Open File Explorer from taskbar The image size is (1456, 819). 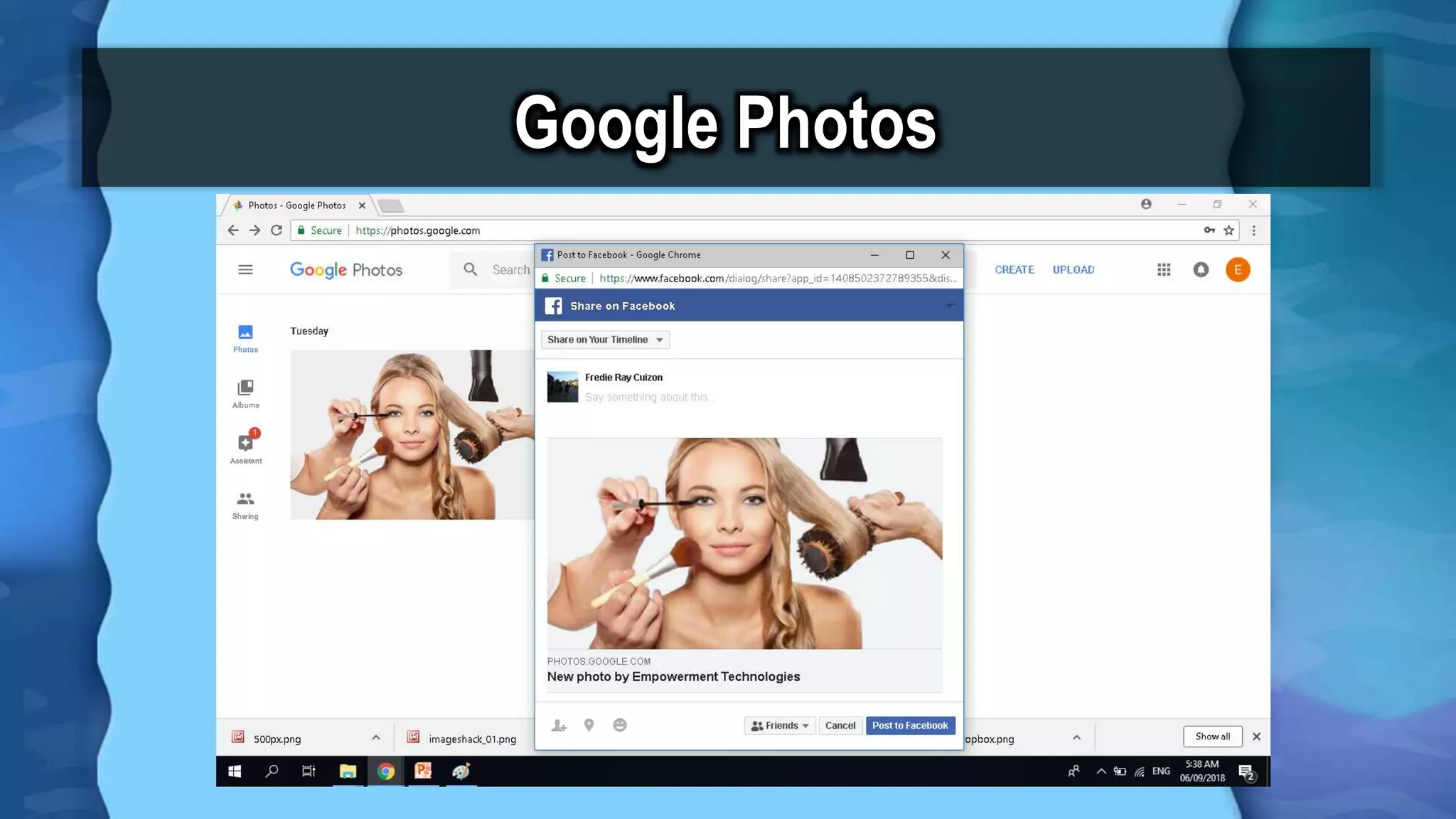[348, 771]
